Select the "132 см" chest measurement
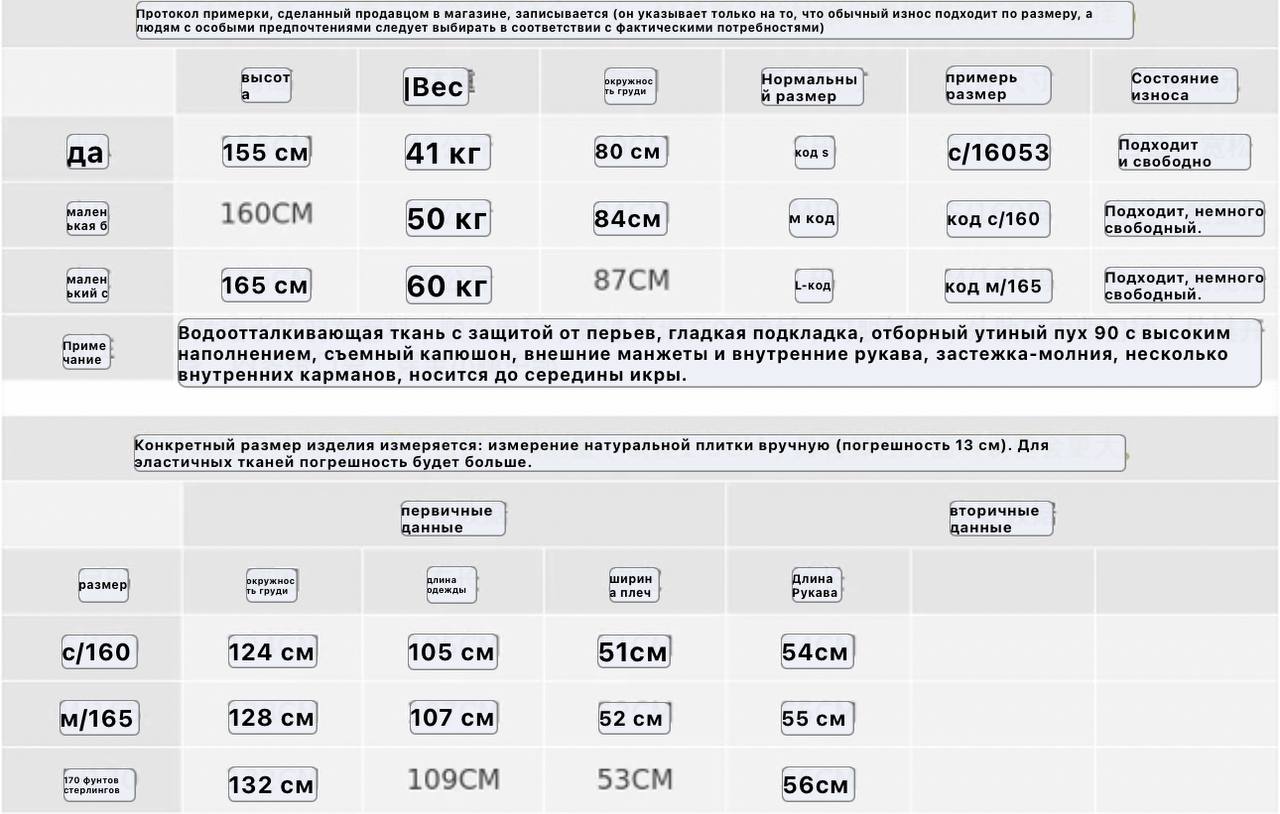 272,785
